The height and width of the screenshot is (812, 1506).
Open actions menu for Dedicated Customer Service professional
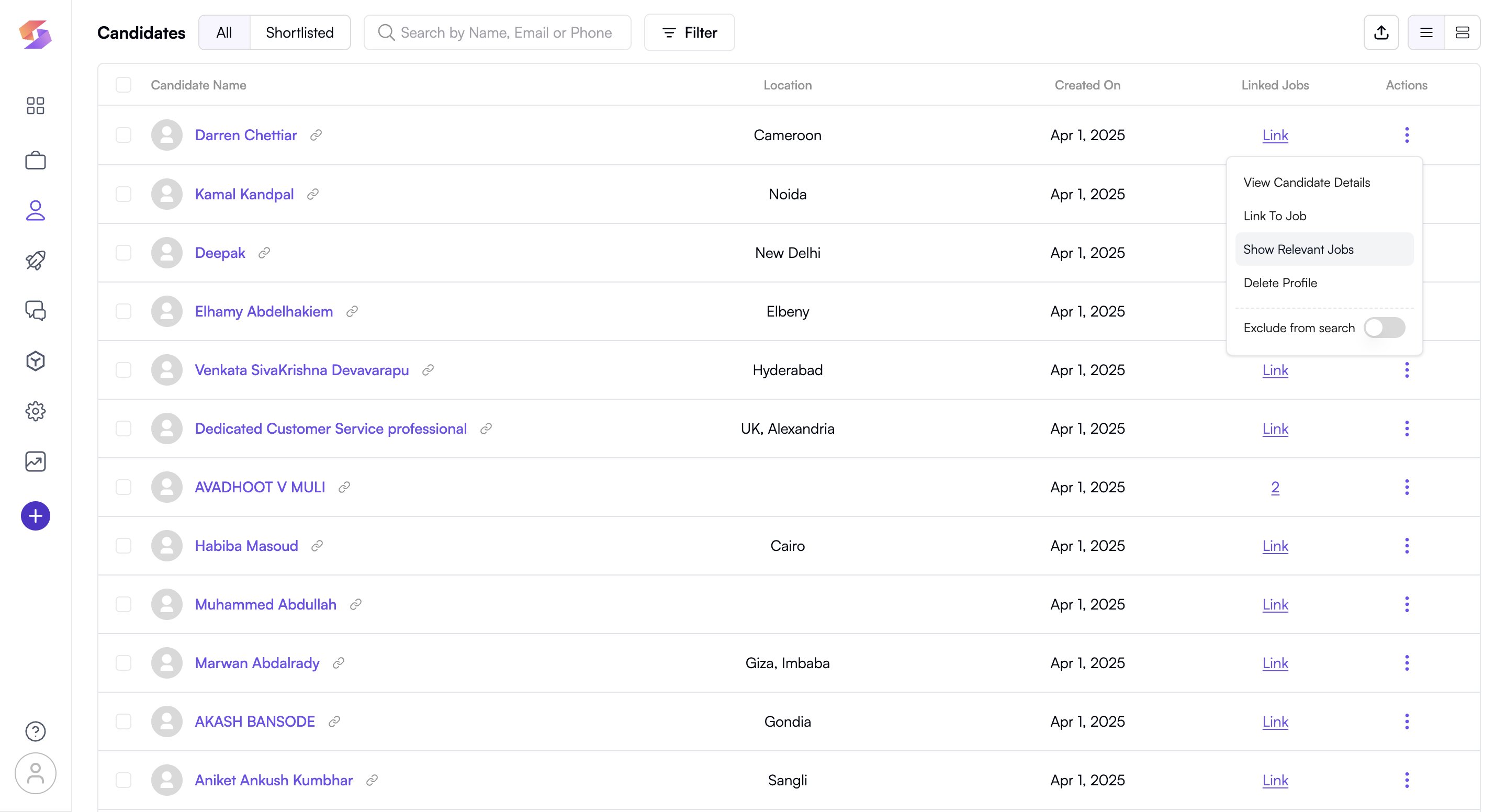(1407, 428)
